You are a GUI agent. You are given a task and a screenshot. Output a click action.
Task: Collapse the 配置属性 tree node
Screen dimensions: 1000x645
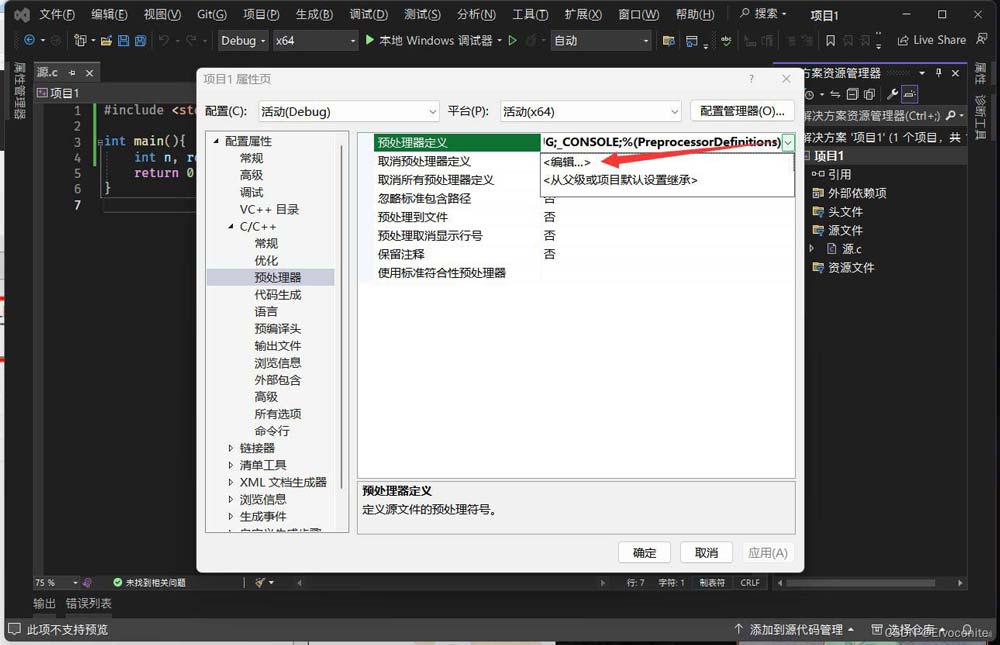coord(216,141)
